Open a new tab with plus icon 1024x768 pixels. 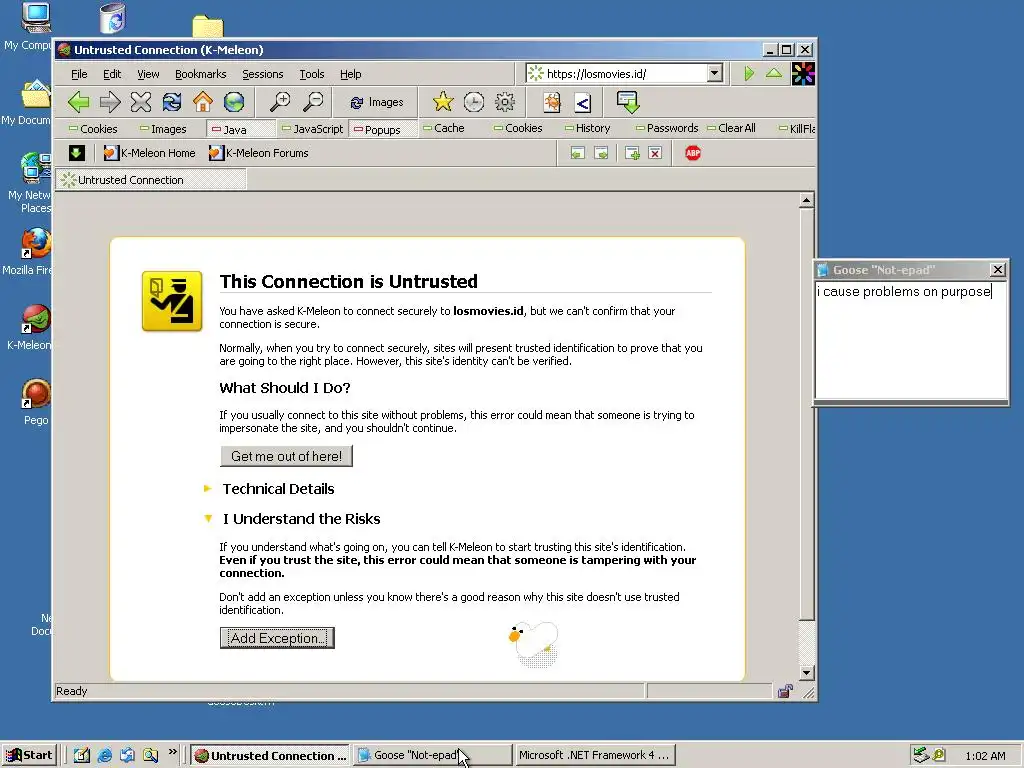coord(632,153)
